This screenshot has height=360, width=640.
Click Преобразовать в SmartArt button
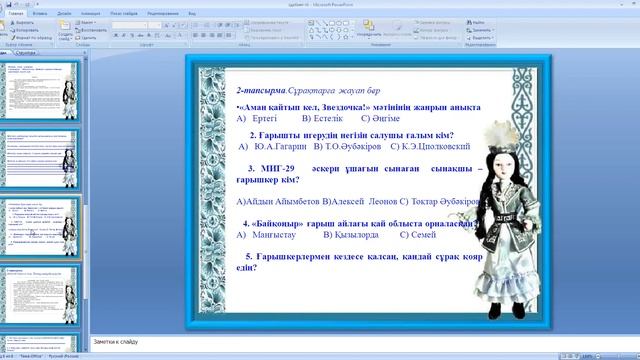point(271,38)
